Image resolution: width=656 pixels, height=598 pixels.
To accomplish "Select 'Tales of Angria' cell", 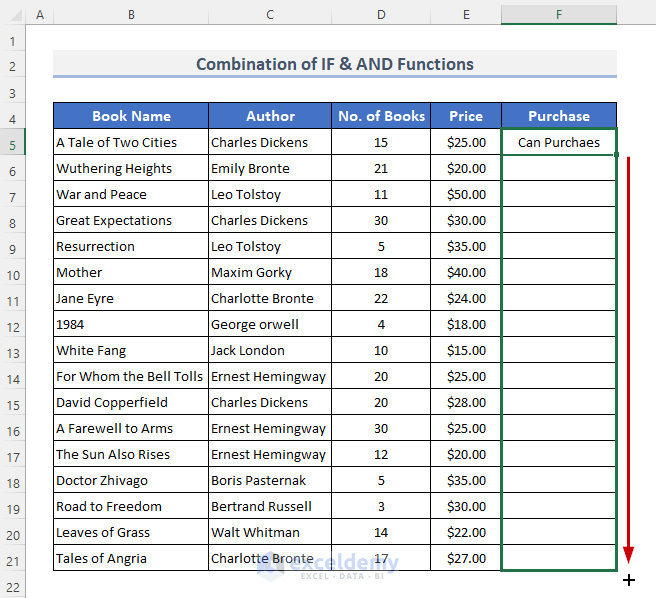I will pos(131,557).
